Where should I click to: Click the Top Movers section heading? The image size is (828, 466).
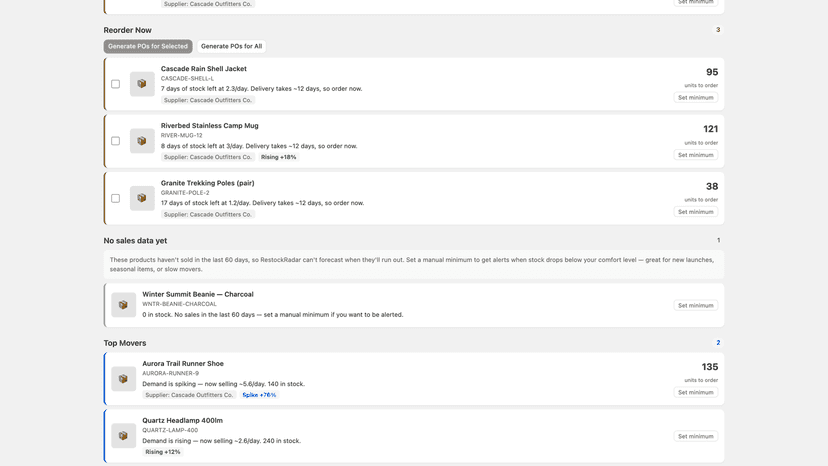pos(125,343)
